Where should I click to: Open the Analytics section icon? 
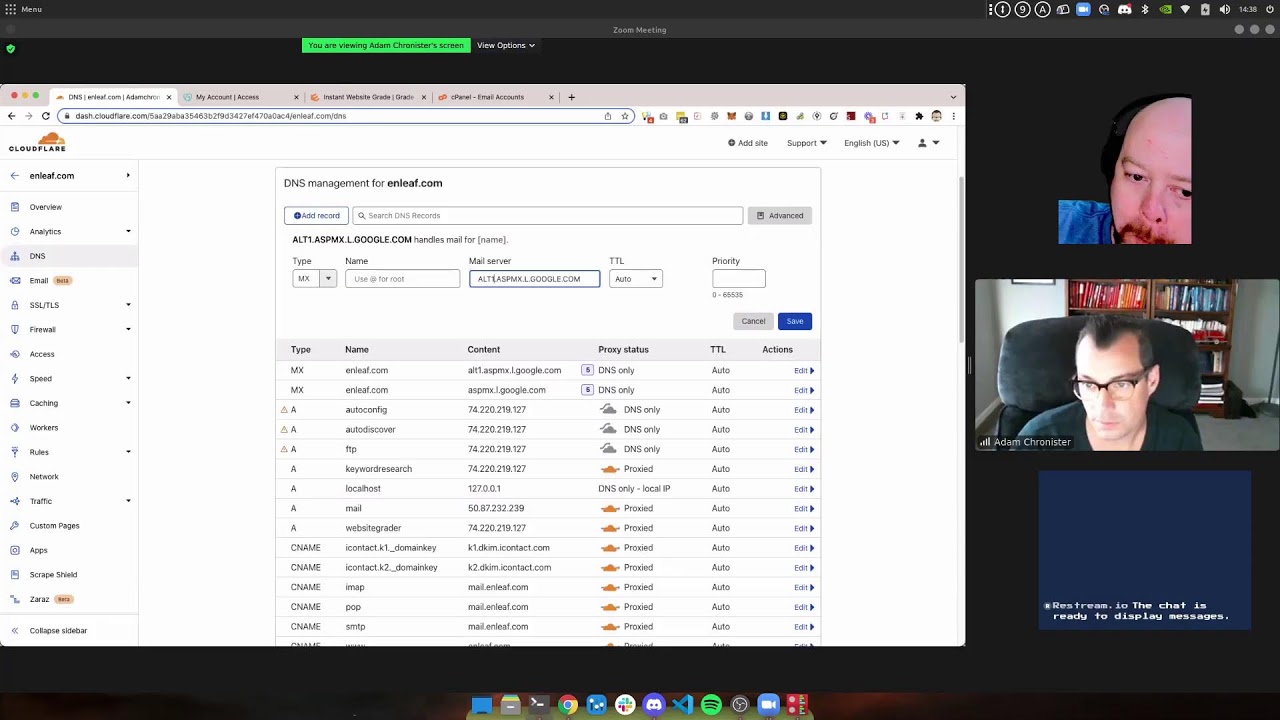pos(15,231)
